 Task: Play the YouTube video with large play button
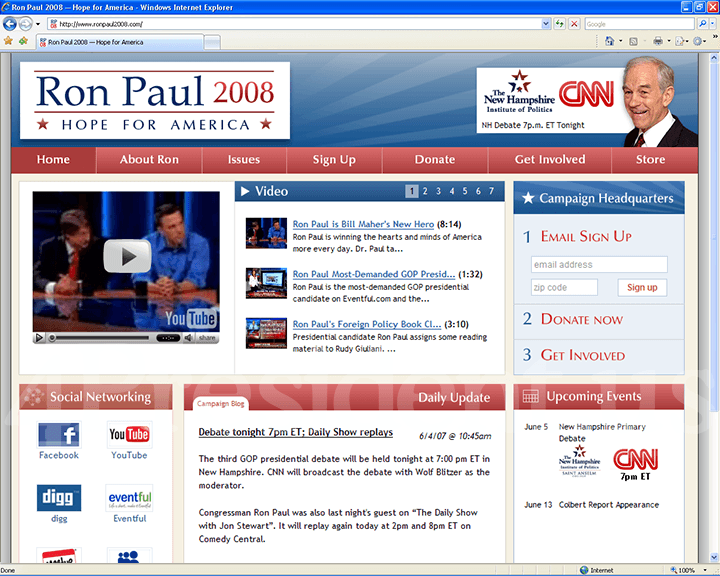tap(127, 256)
